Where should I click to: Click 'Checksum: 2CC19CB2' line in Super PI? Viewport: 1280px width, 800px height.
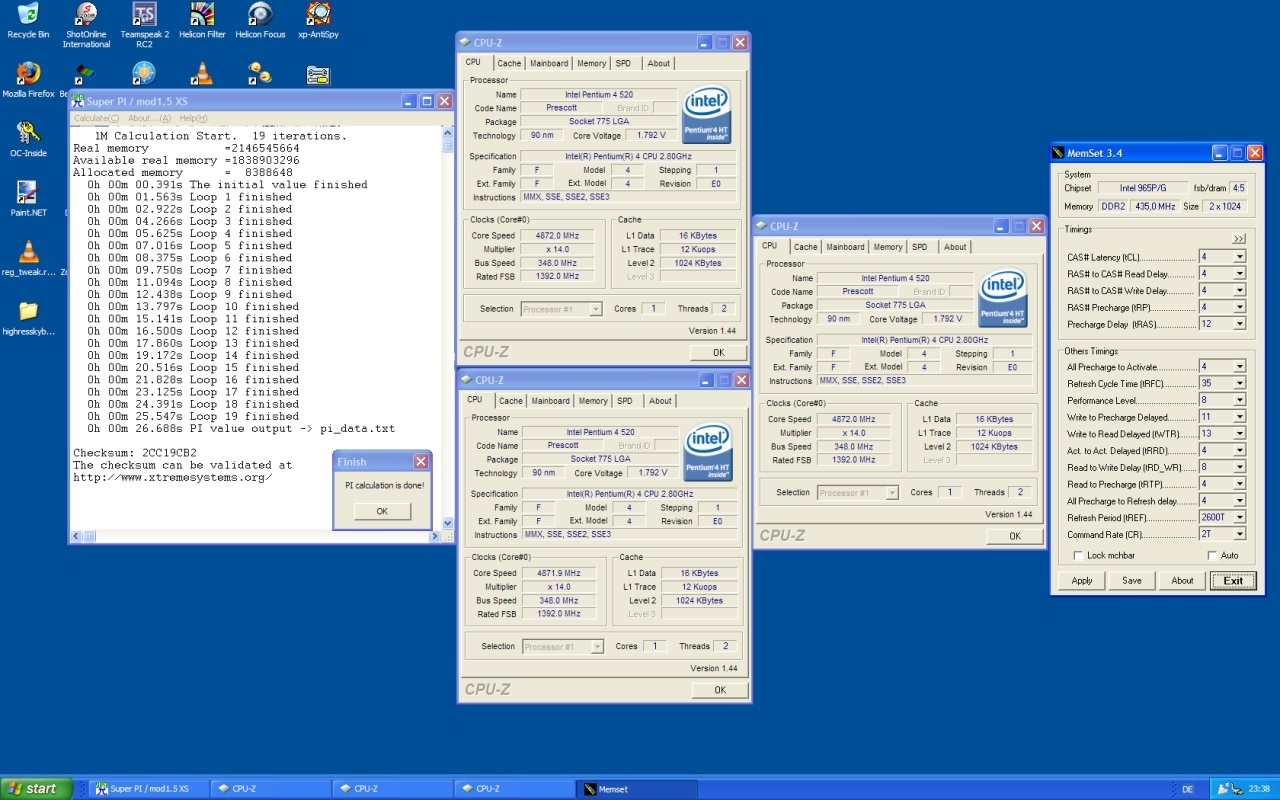pos(135,453)
